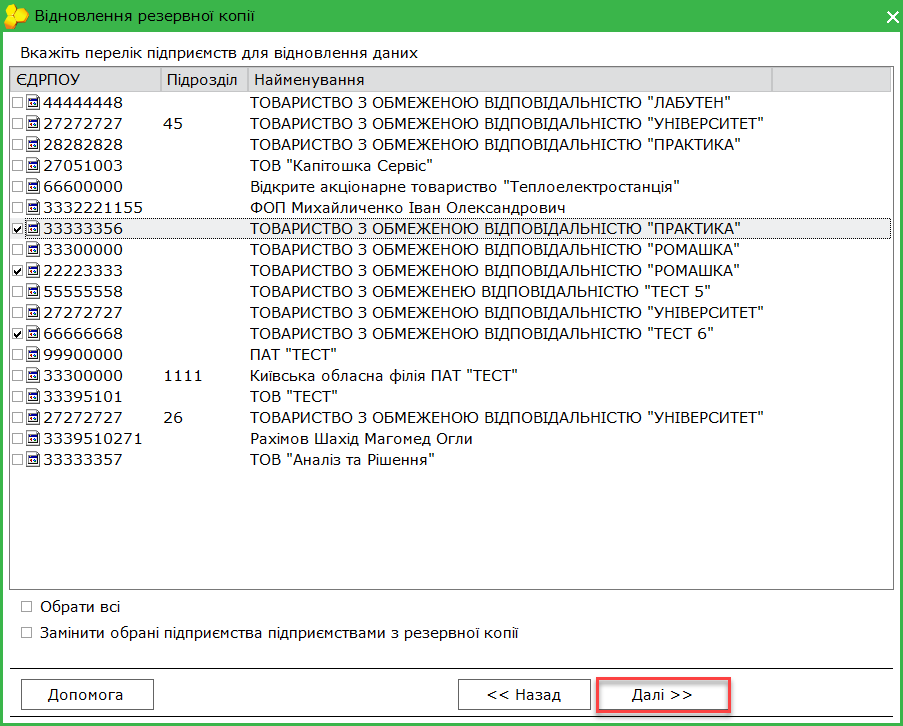903x726 pixels.
Task: Click the Далі >> button
Action: [x=663, y=695]
